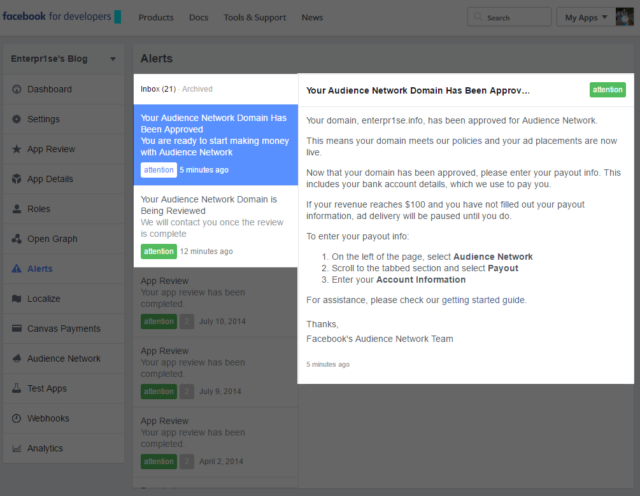Open App Details in the sidebar

(64, 179)
